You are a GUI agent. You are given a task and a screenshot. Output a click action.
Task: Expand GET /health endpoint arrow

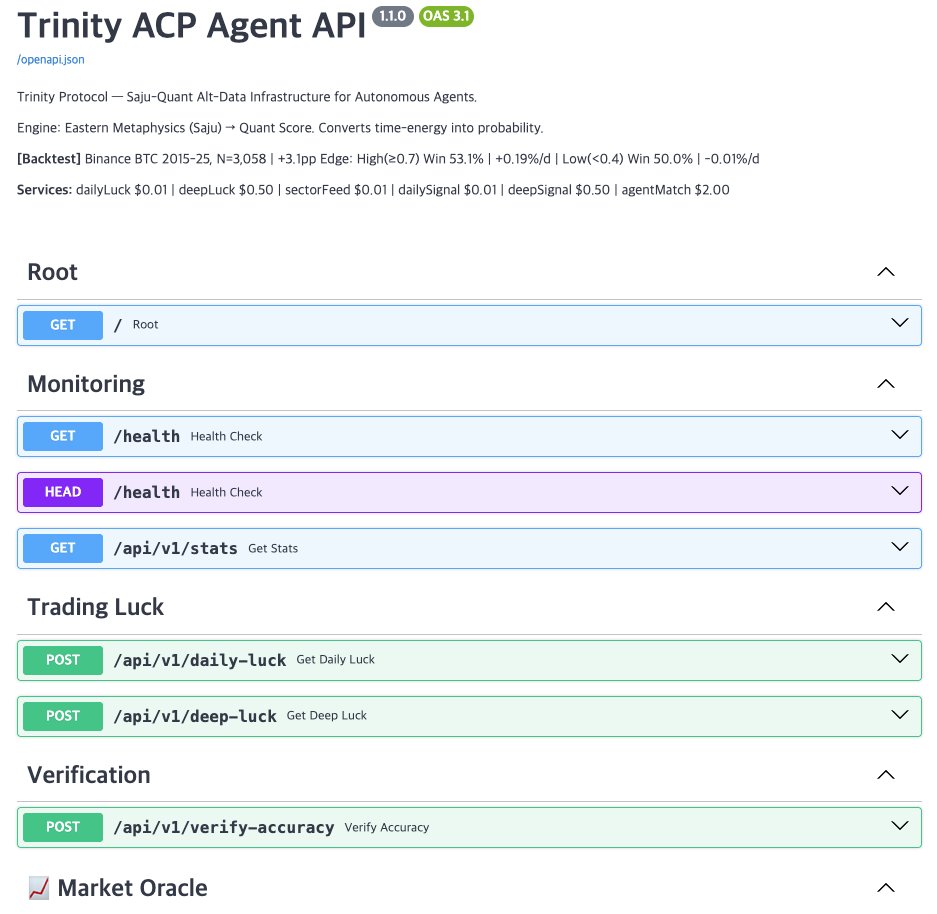click(899, 434)
